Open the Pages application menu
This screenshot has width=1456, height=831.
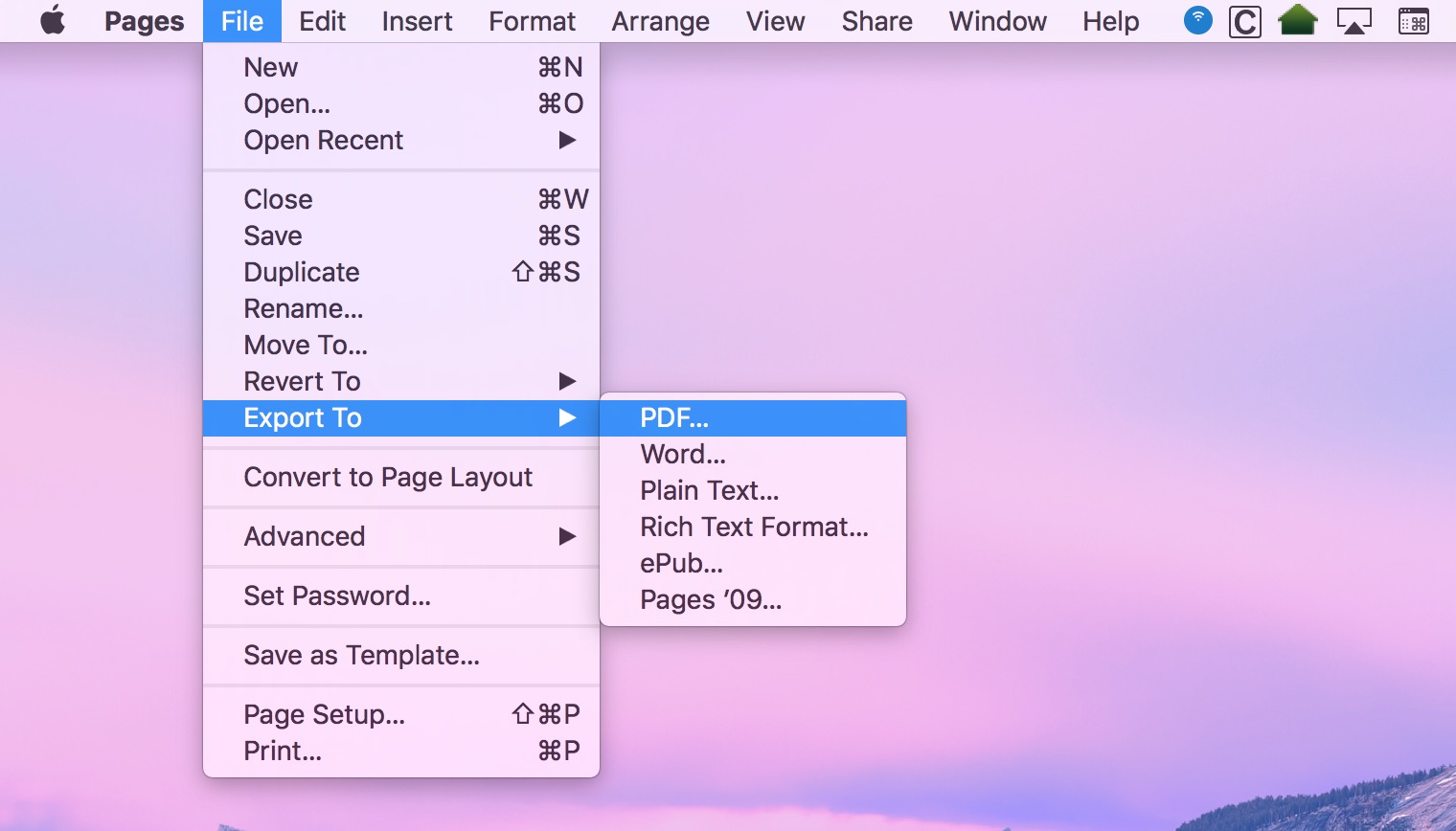coord(144,21)
